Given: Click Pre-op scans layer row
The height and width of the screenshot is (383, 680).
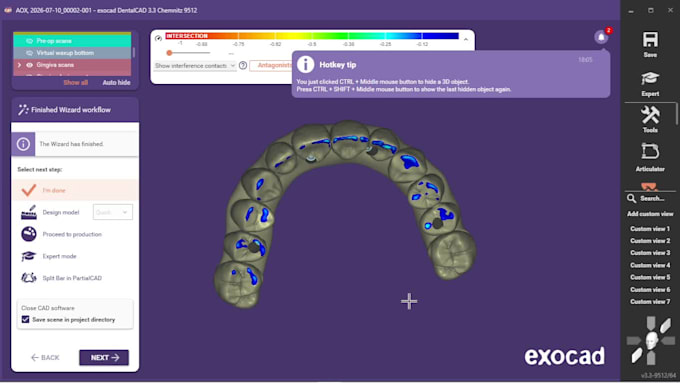Looking at the screenshot, I should click(x=72, y=41).
